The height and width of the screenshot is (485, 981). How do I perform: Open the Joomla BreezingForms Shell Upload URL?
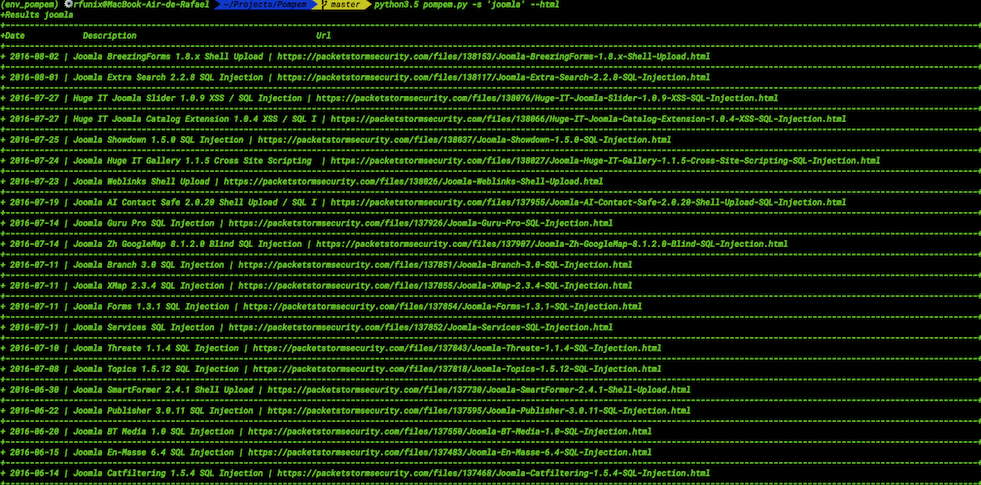click(x=494, y=56)
